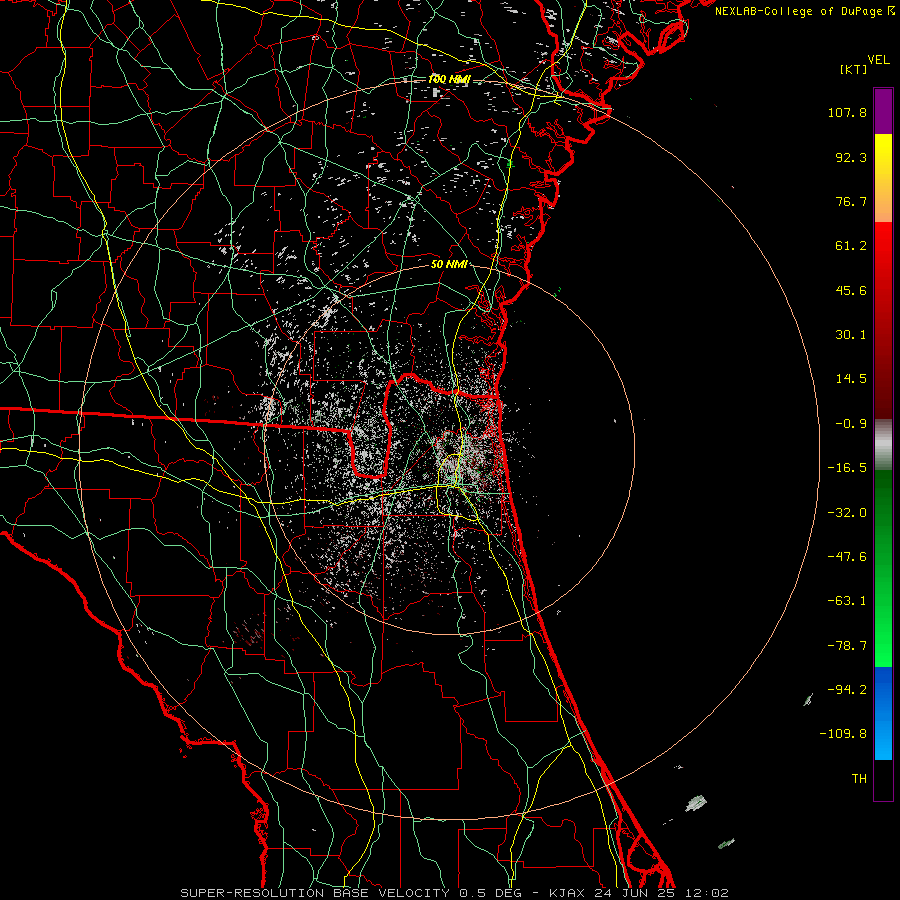Image resolution: width=900 pixels, height=900 pixels.
Task: Click the -47.6 legend value
Action: pyautogui.click(x=847, y=557)
